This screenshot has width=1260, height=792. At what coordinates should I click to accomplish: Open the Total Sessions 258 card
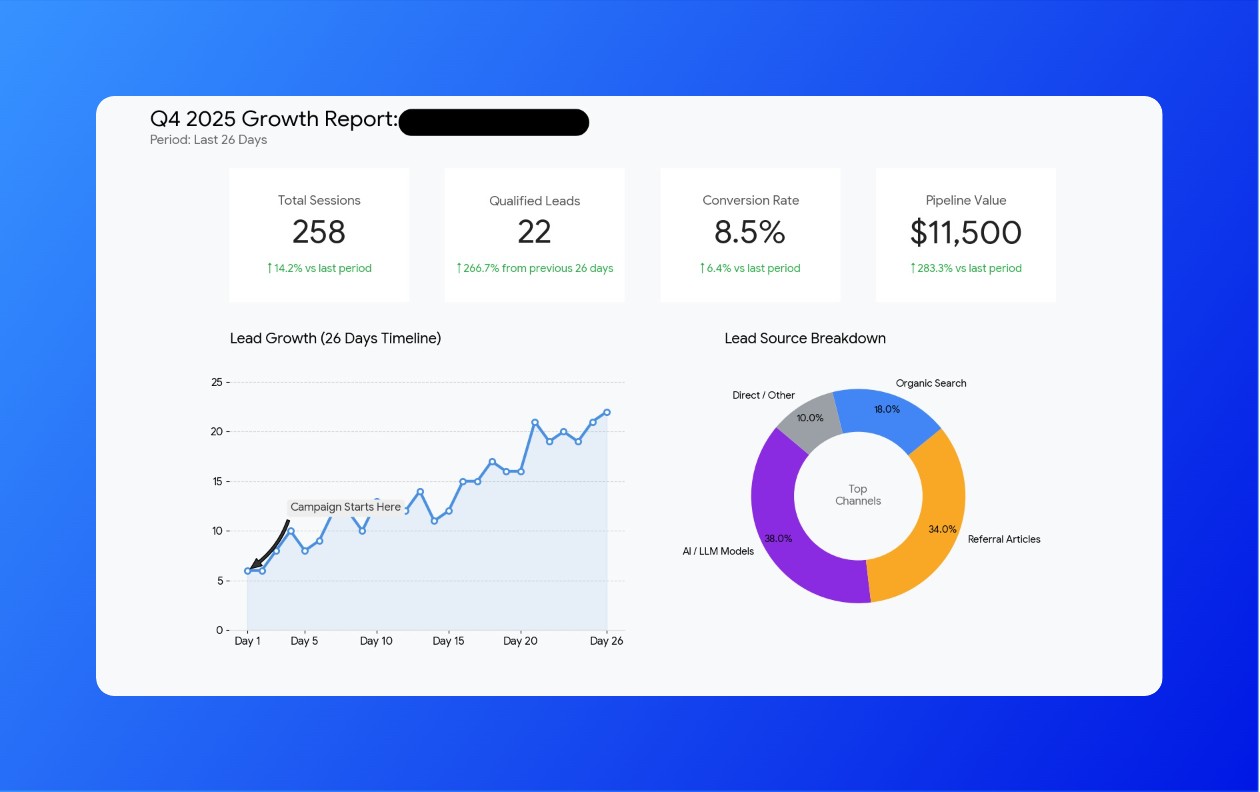point(319,235)
